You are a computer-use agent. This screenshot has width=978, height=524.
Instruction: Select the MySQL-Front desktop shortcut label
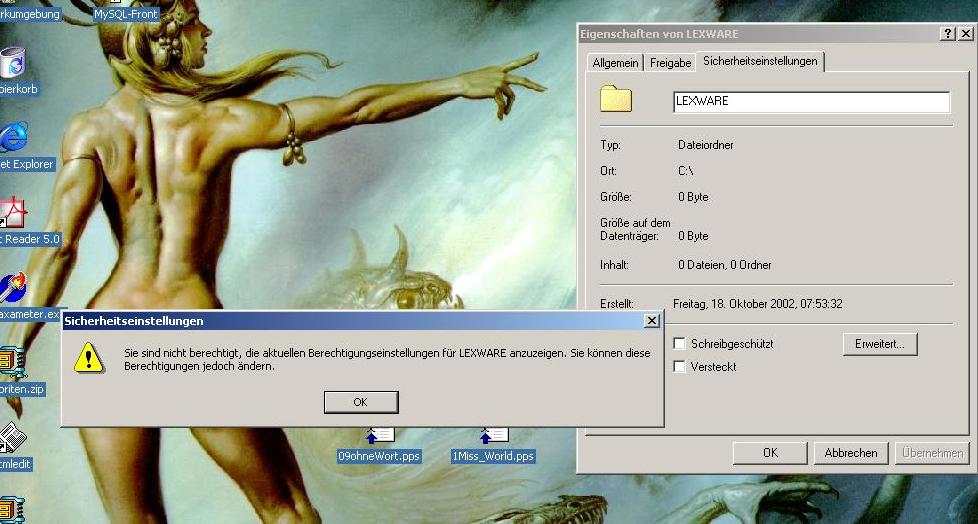tap(126, 13)
